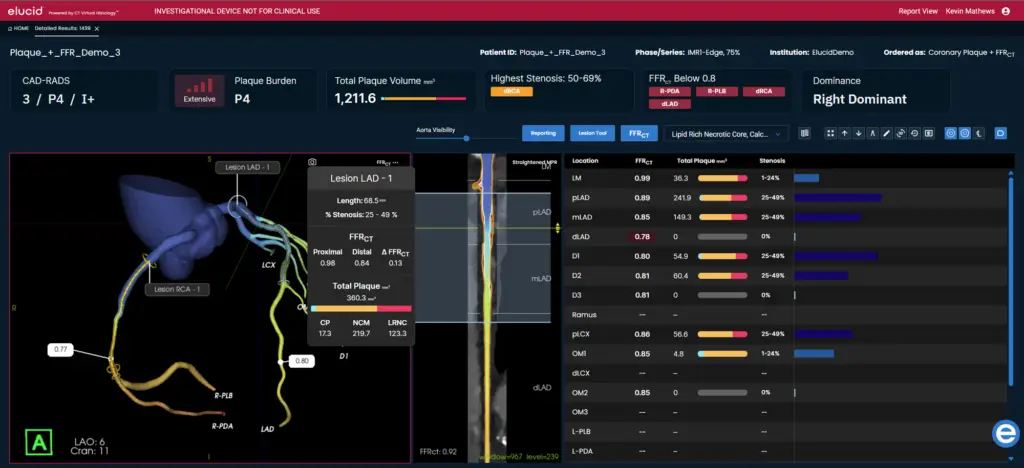Click the Total Plaque column header

[702, 161]
